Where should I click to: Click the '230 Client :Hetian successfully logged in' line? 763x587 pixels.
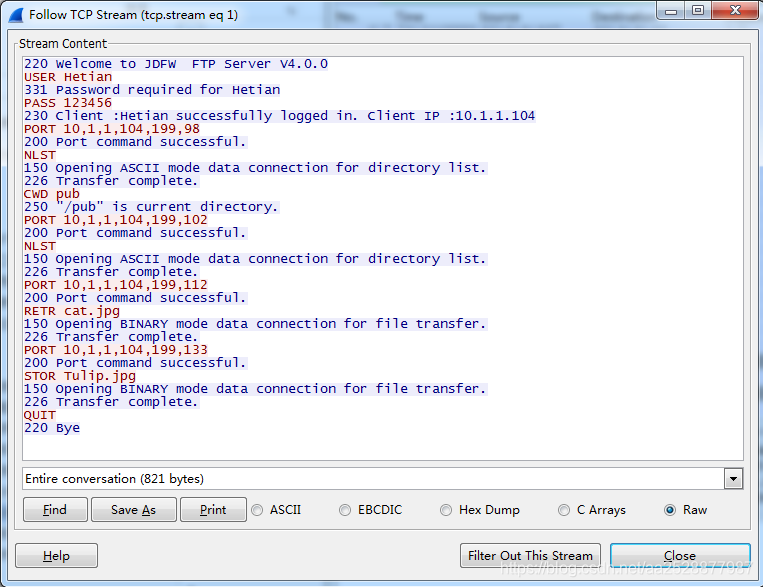[280, 116]
